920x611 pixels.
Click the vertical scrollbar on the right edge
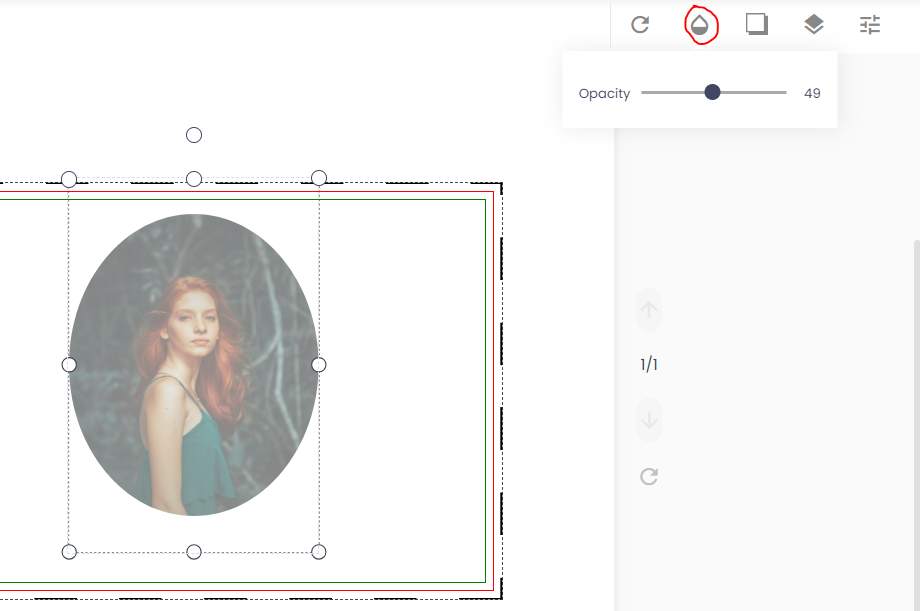pos(916,426)
